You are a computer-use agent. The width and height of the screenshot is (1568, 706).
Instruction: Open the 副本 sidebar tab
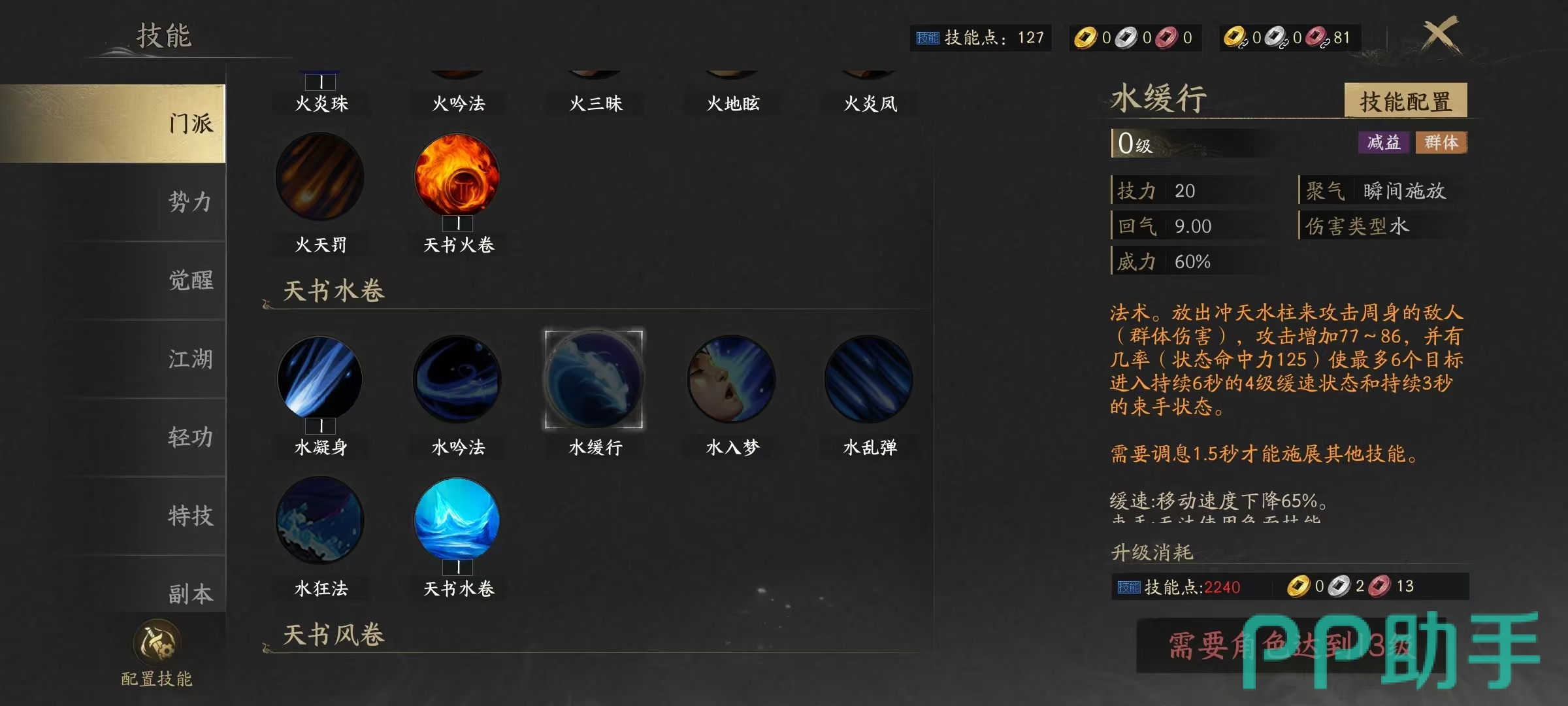tap(191, 592)
